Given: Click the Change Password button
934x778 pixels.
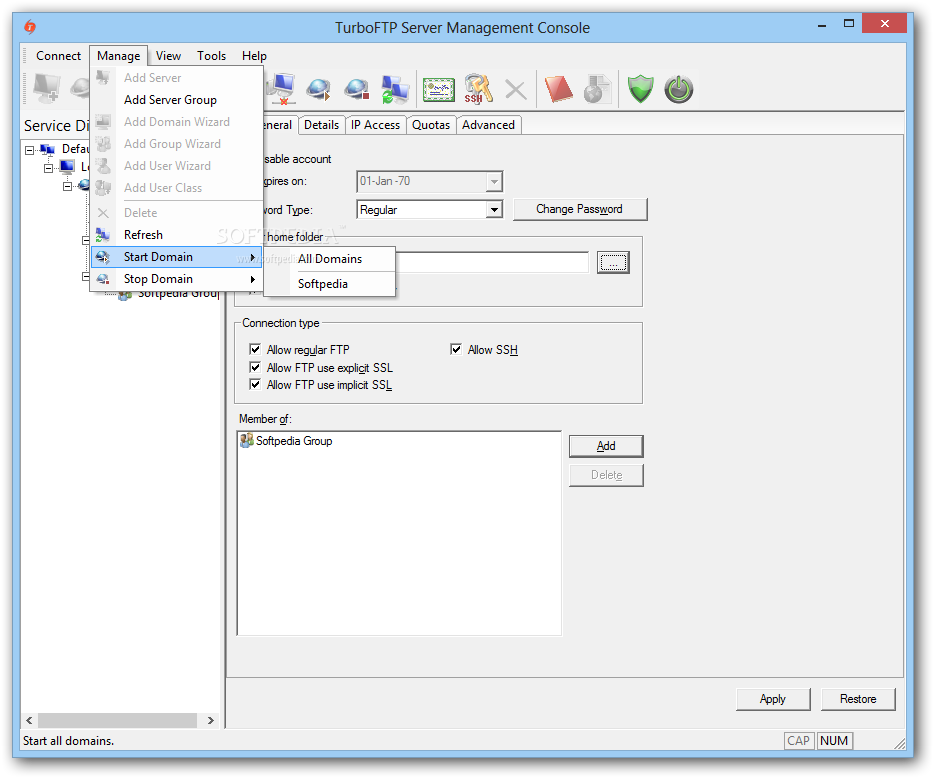Looking at the screenshot, I should coord(580,209).
